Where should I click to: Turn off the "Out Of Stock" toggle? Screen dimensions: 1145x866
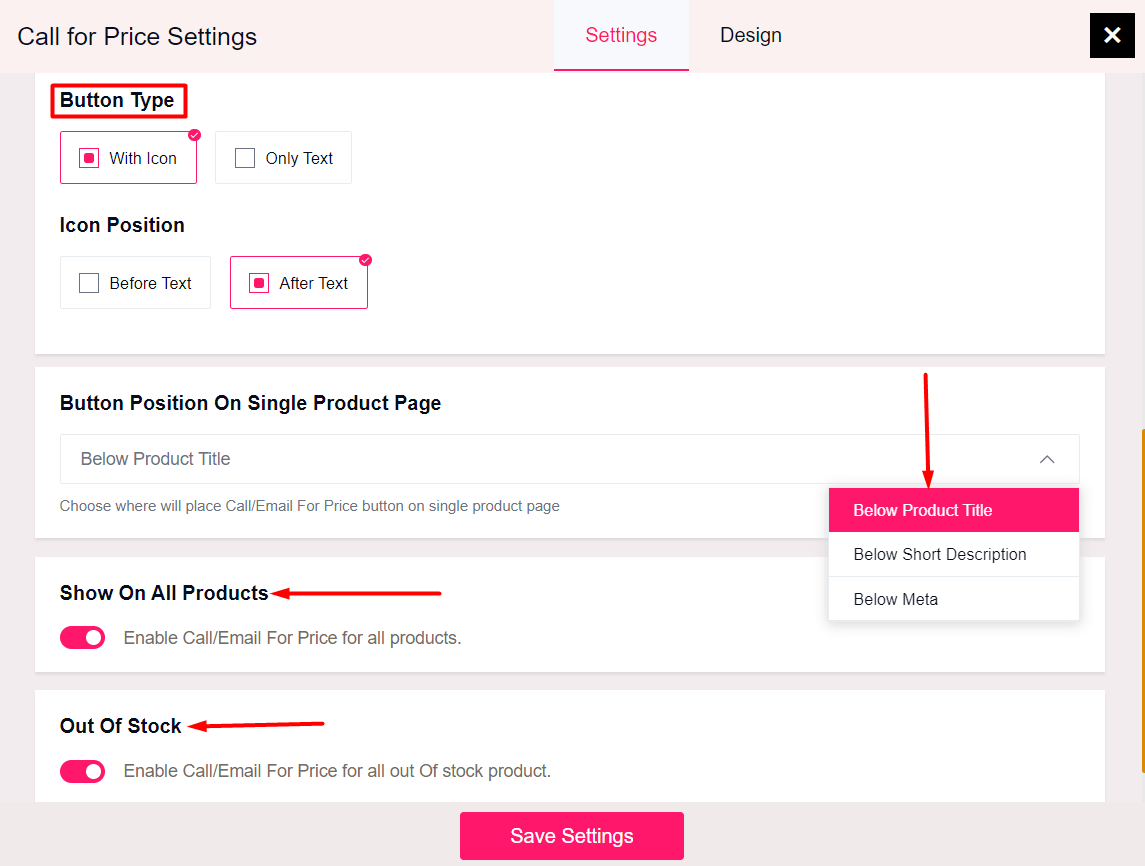click(82, 771)
